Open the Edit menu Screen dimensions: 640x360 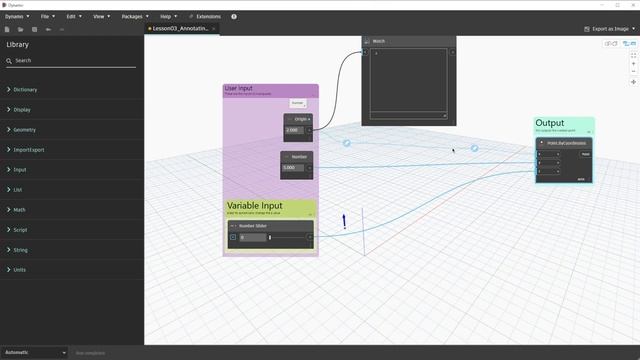(74, 17)
